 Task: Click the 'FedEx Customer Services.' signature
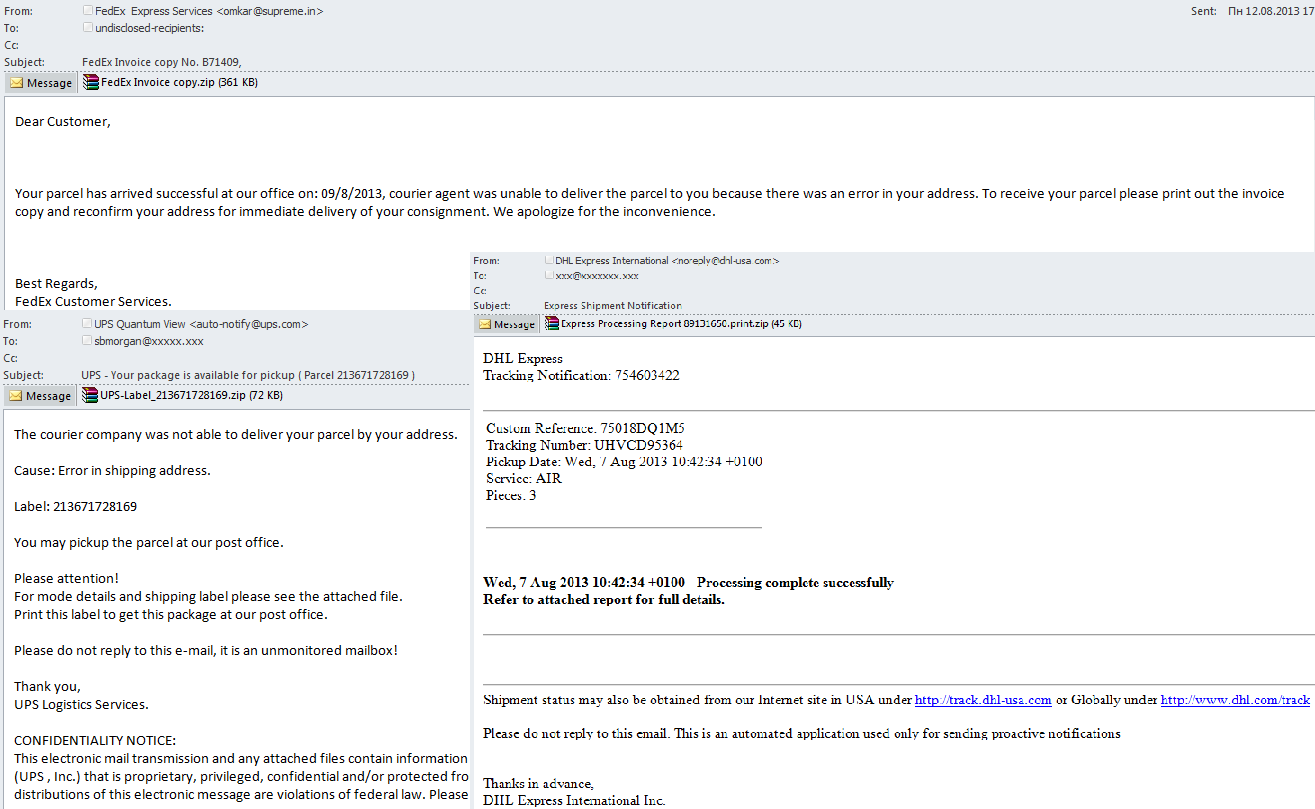coord(93,301)
